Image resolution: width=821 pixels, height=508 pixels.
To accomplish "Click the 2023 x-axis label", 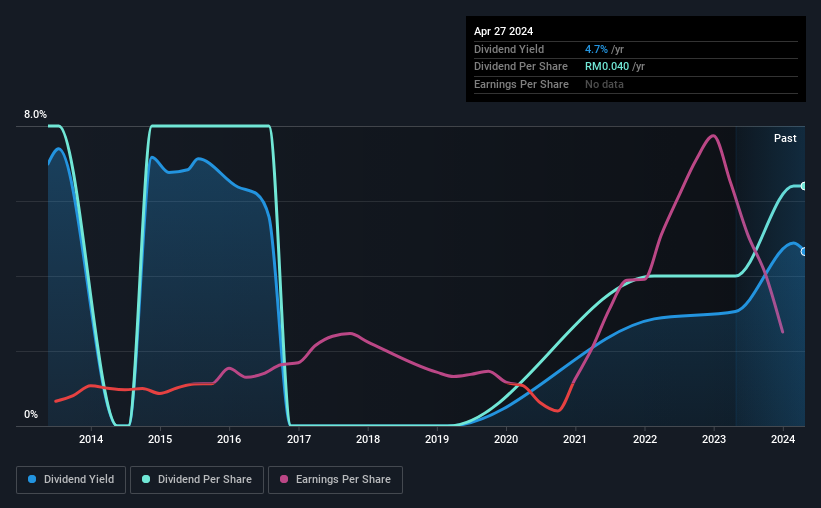I will click(x=714, y=439).
